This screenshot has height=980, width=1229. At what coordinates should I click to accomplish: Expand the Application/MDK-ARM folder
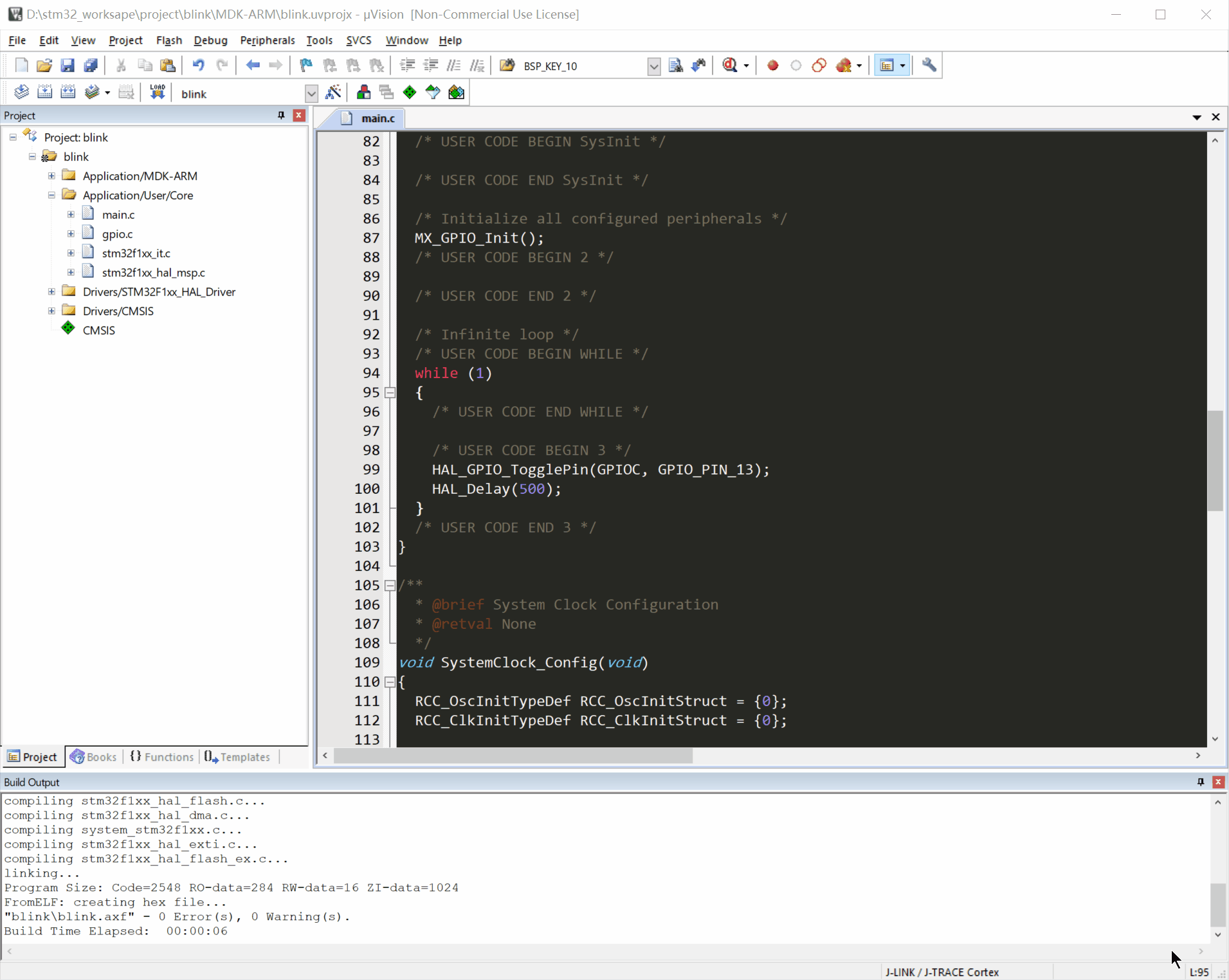(x=51, y=176)
